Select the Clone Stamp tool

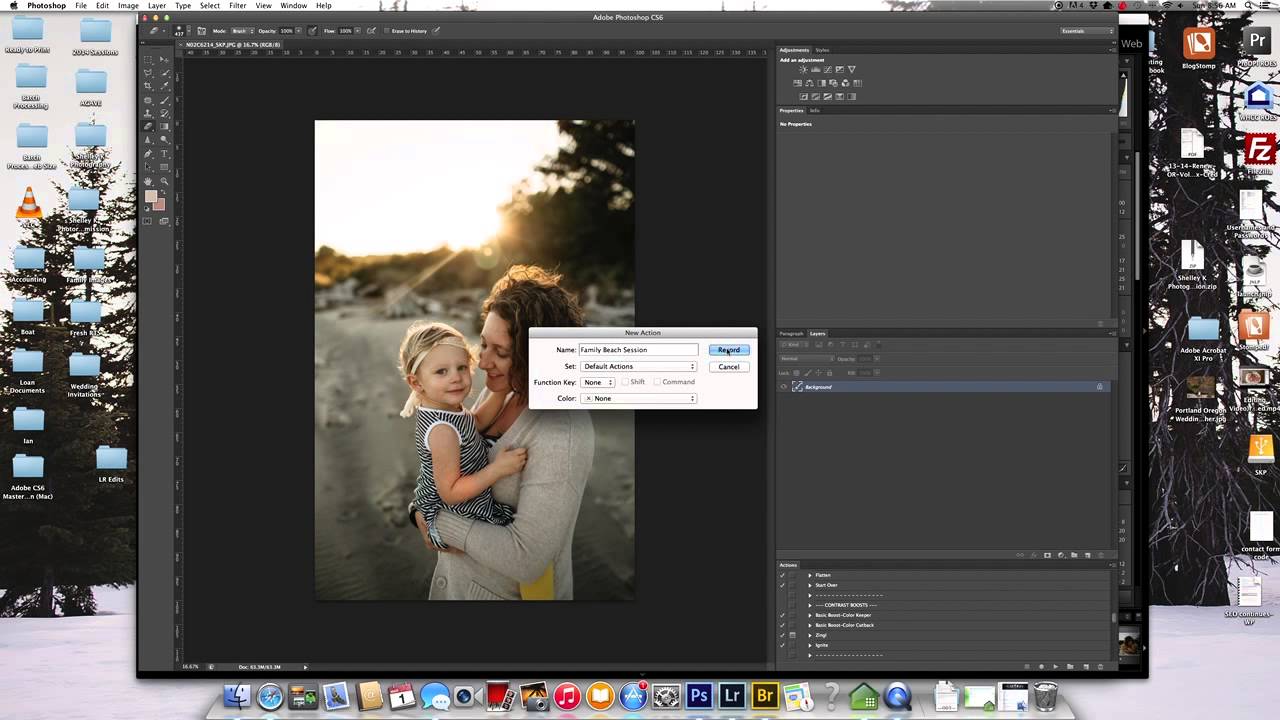click(148, 112)
